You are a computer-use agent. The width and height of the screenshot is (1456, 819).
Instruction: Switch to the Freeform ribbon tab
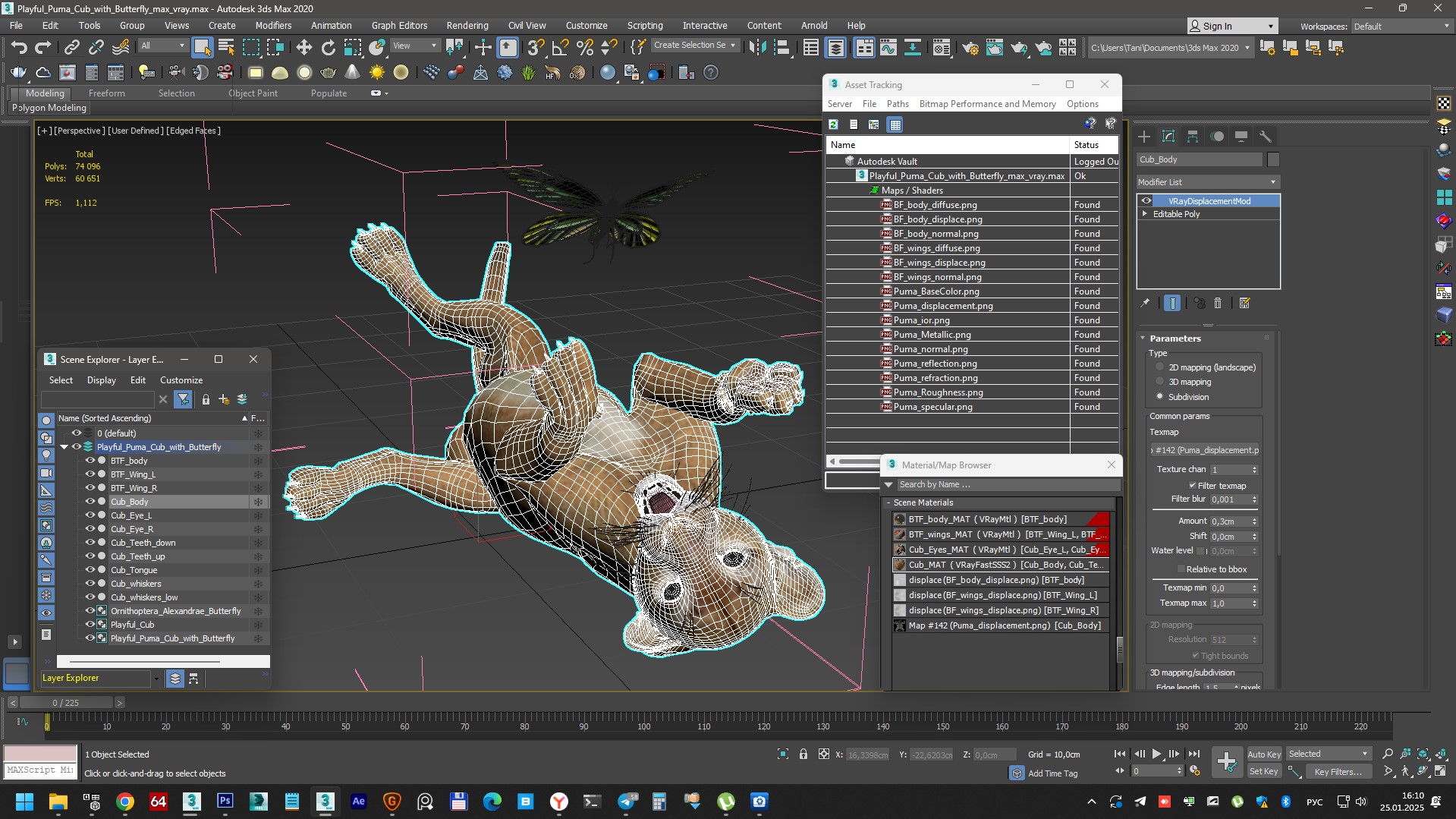coord(106,93)
